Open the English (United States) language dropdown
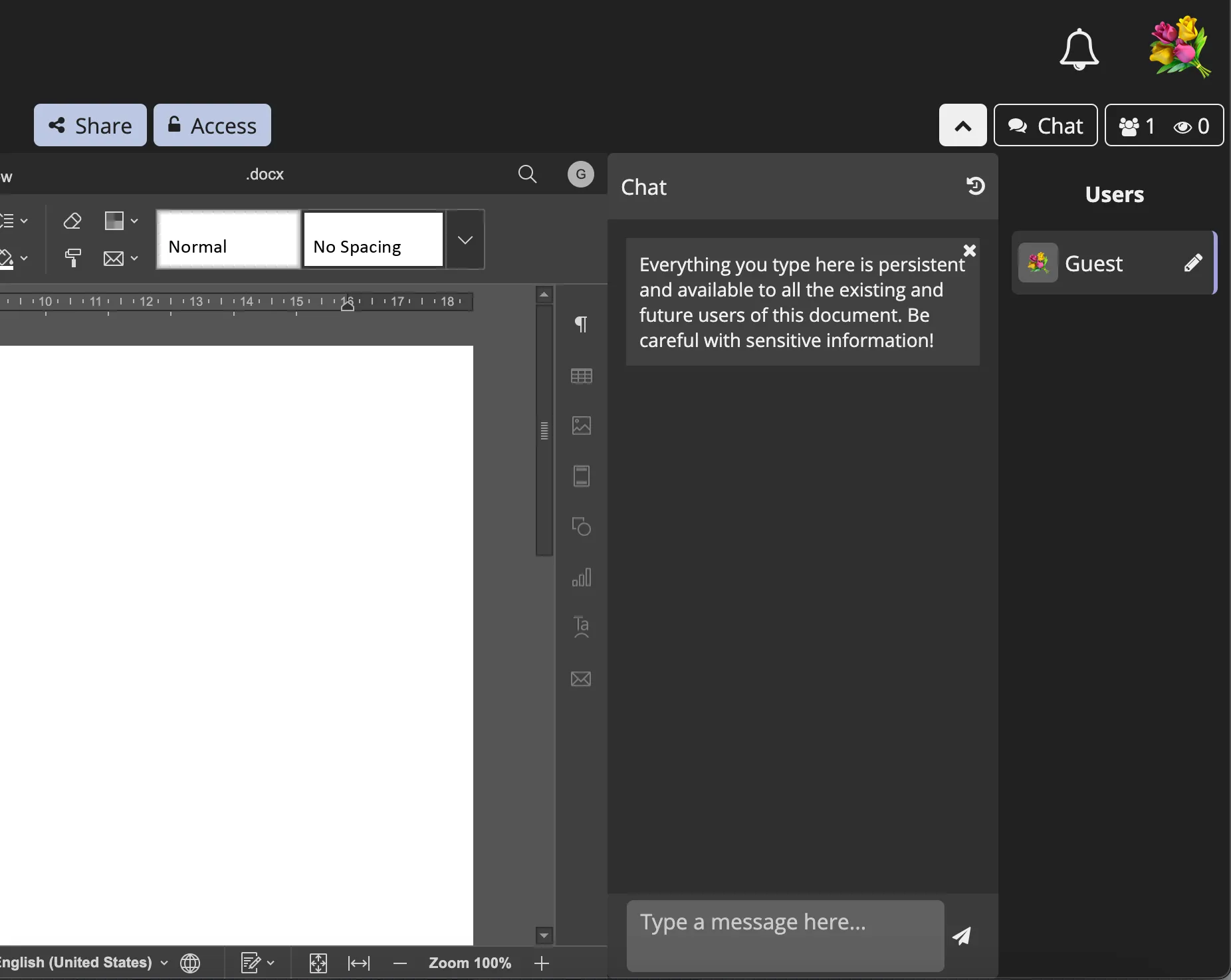 [x=81, y=963]
